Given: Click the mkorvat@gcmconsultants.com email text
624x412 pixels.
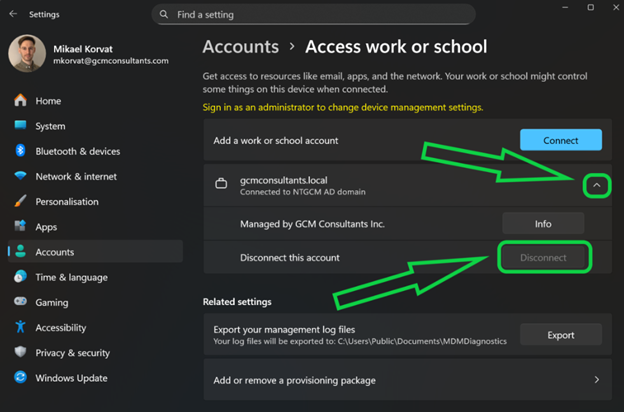Looking at the screenshot, I should (111, 61).
